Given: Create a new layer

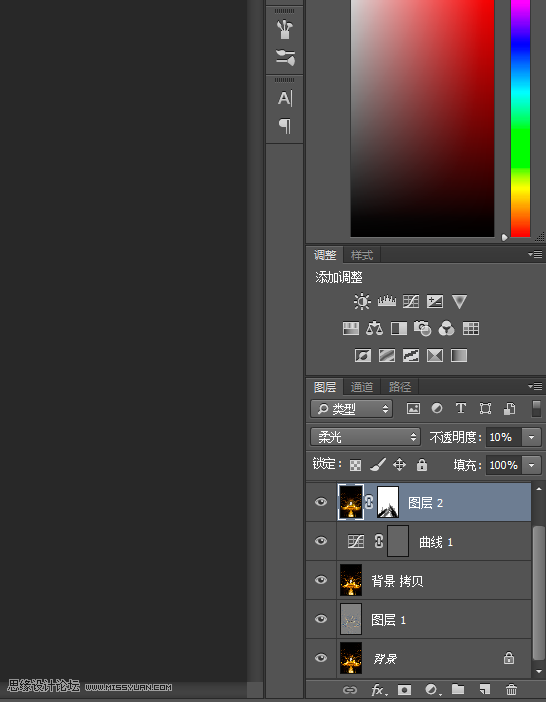Looking at the screenshot, I should pos(485,689).
